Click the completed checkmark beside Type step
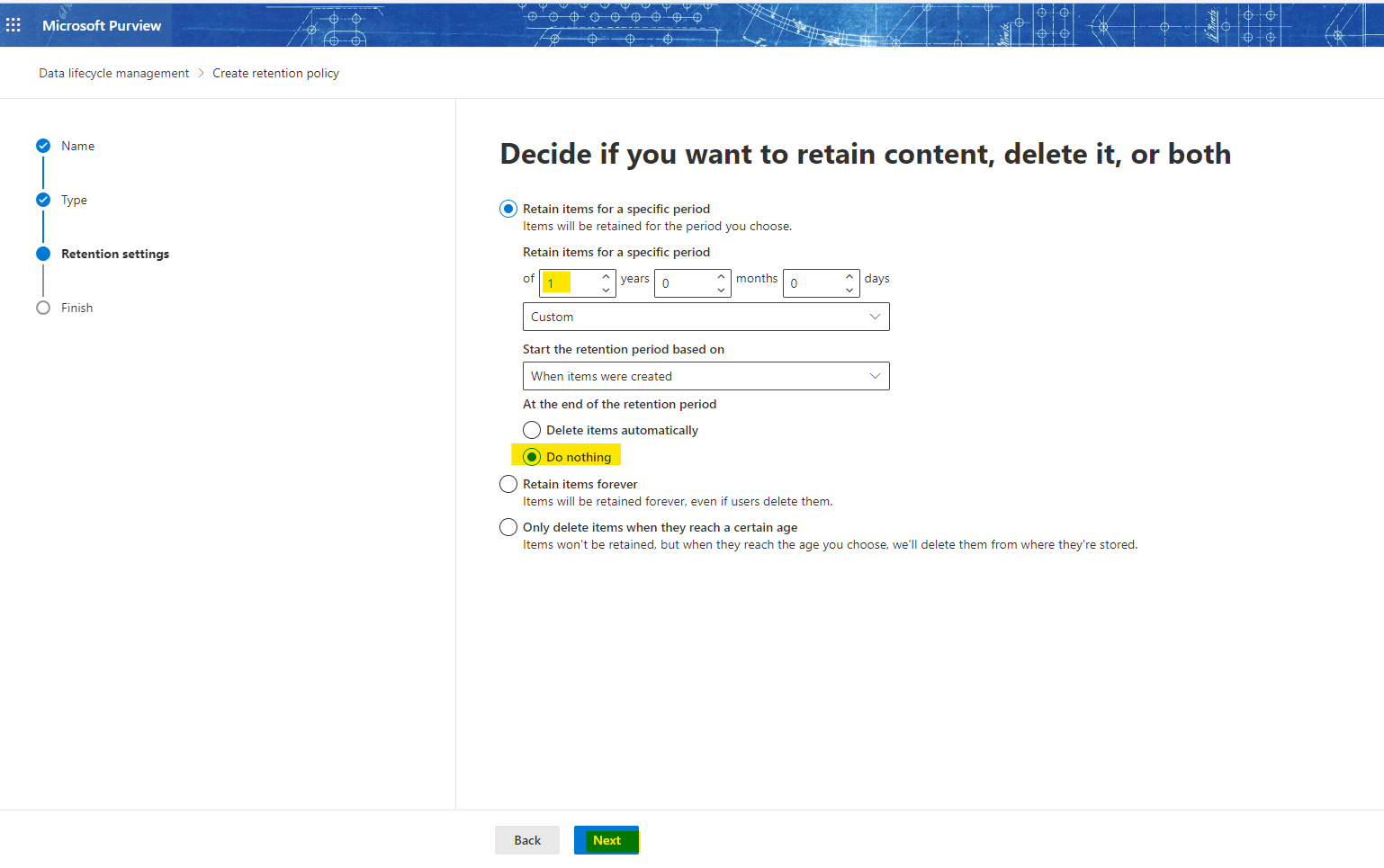The width and height of the screenshot is (1384, 868). pos(42,199)
